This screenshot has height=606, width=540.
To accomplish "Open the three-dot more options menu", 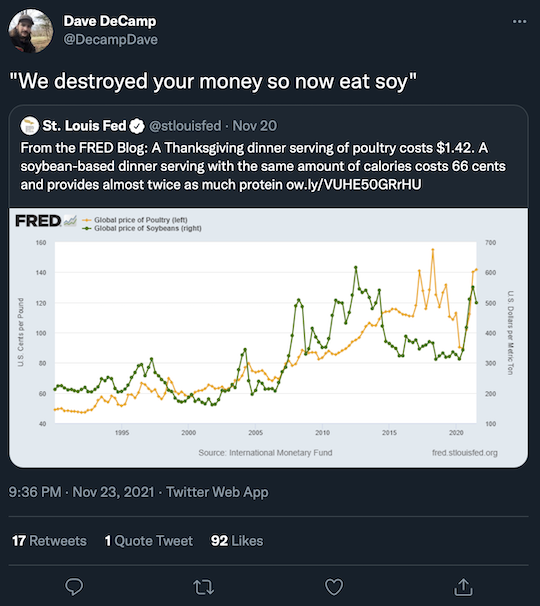I will [519, 21].
